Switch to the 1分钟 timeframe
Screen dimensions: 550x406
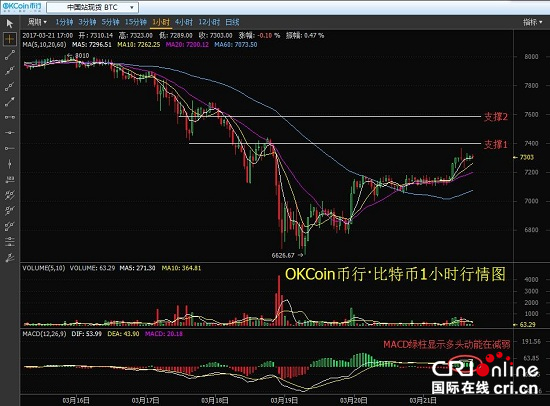(64, 22)
